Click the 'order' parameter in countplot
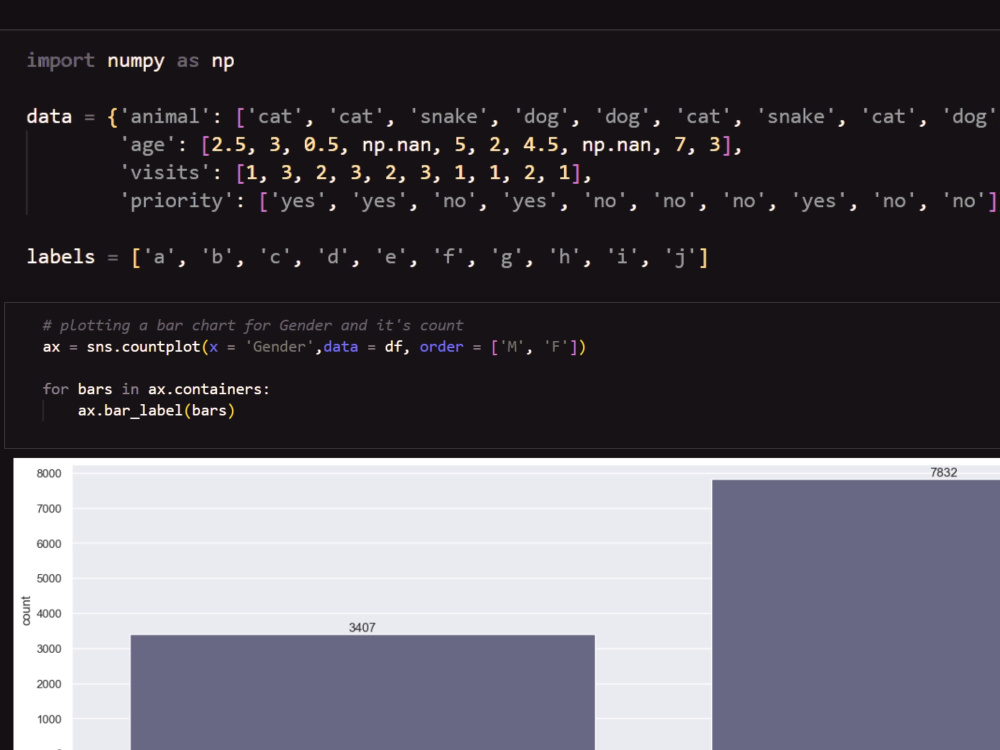Screen dimensions: 1000x750 (441, 347)
